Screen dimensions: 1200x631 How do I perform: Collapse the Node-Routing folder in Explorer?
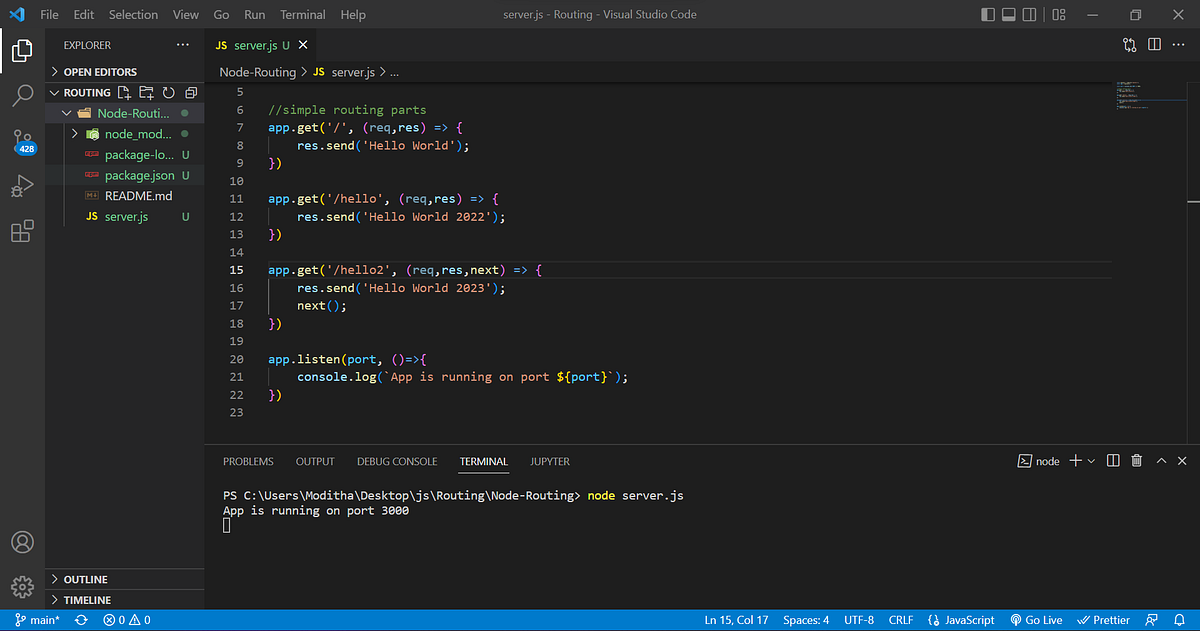tap(68, 113)
